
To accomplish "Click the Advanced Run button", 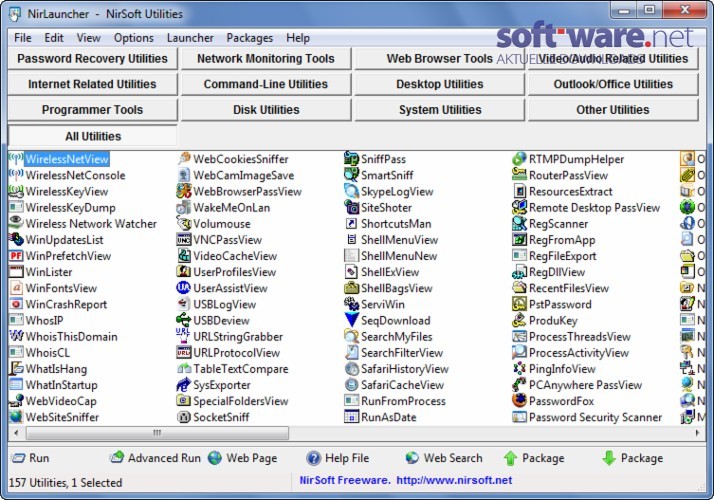I will coord(155,458).
